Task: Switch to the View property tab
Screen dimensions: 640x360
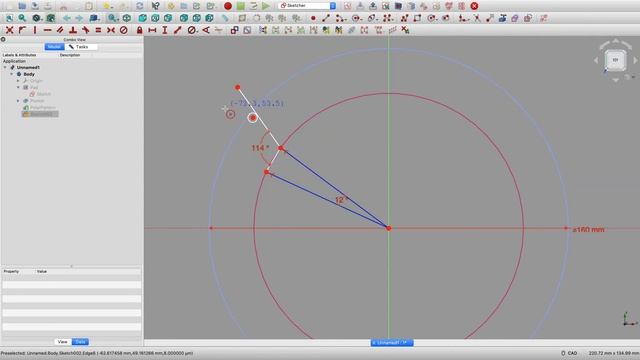Action: (x=62, y=342)
